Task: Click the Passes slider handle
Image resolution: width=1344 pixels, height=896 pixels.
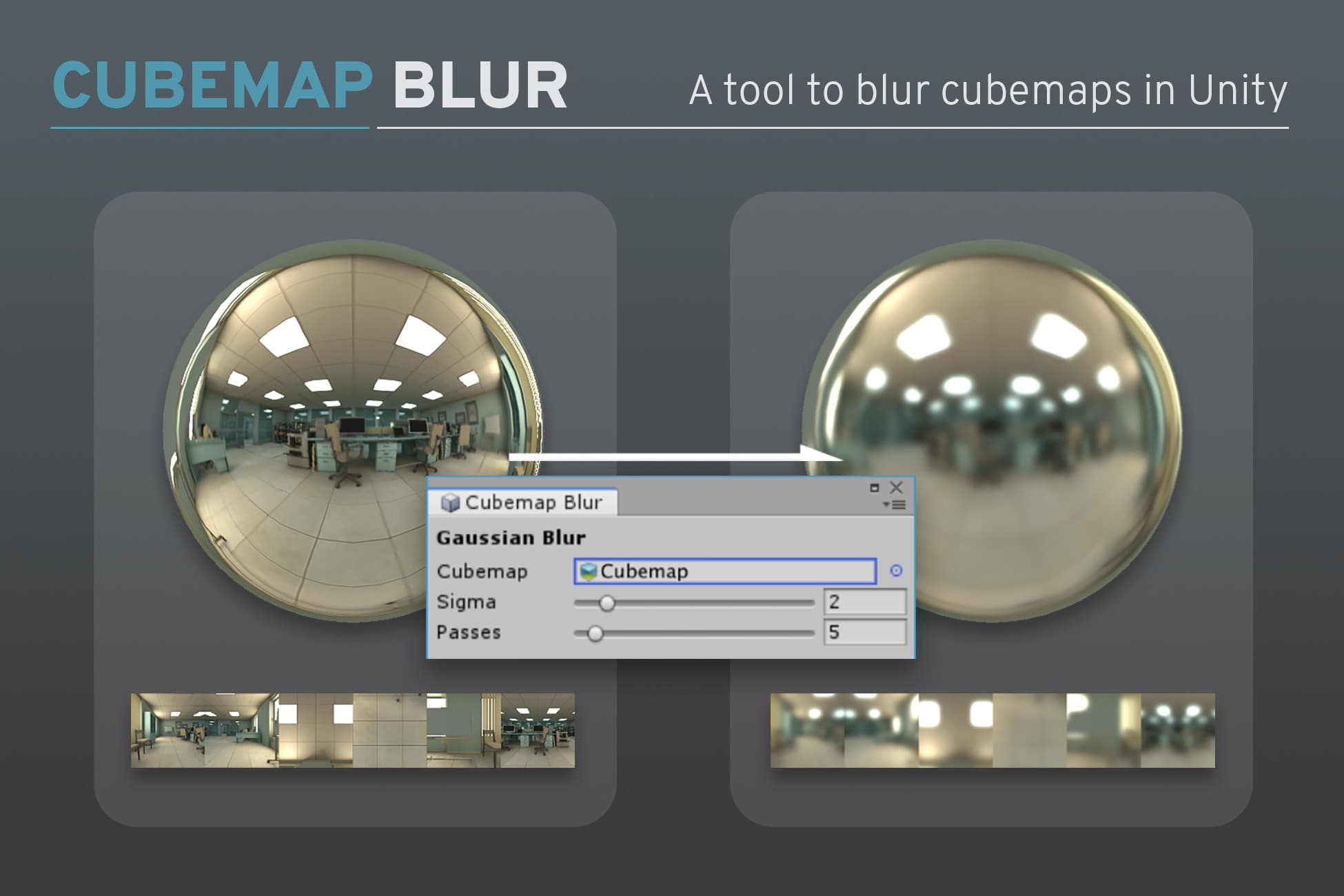Action: [595, 633]
